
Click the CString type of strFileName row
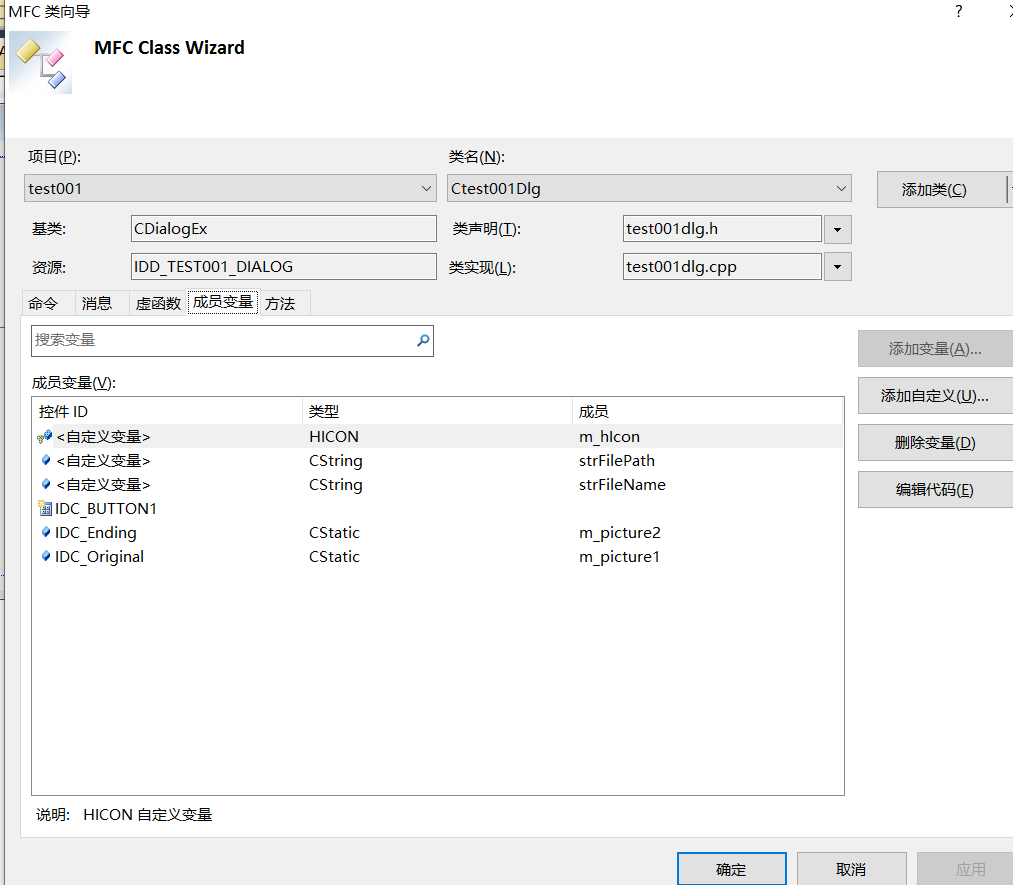tap(336, 485)
